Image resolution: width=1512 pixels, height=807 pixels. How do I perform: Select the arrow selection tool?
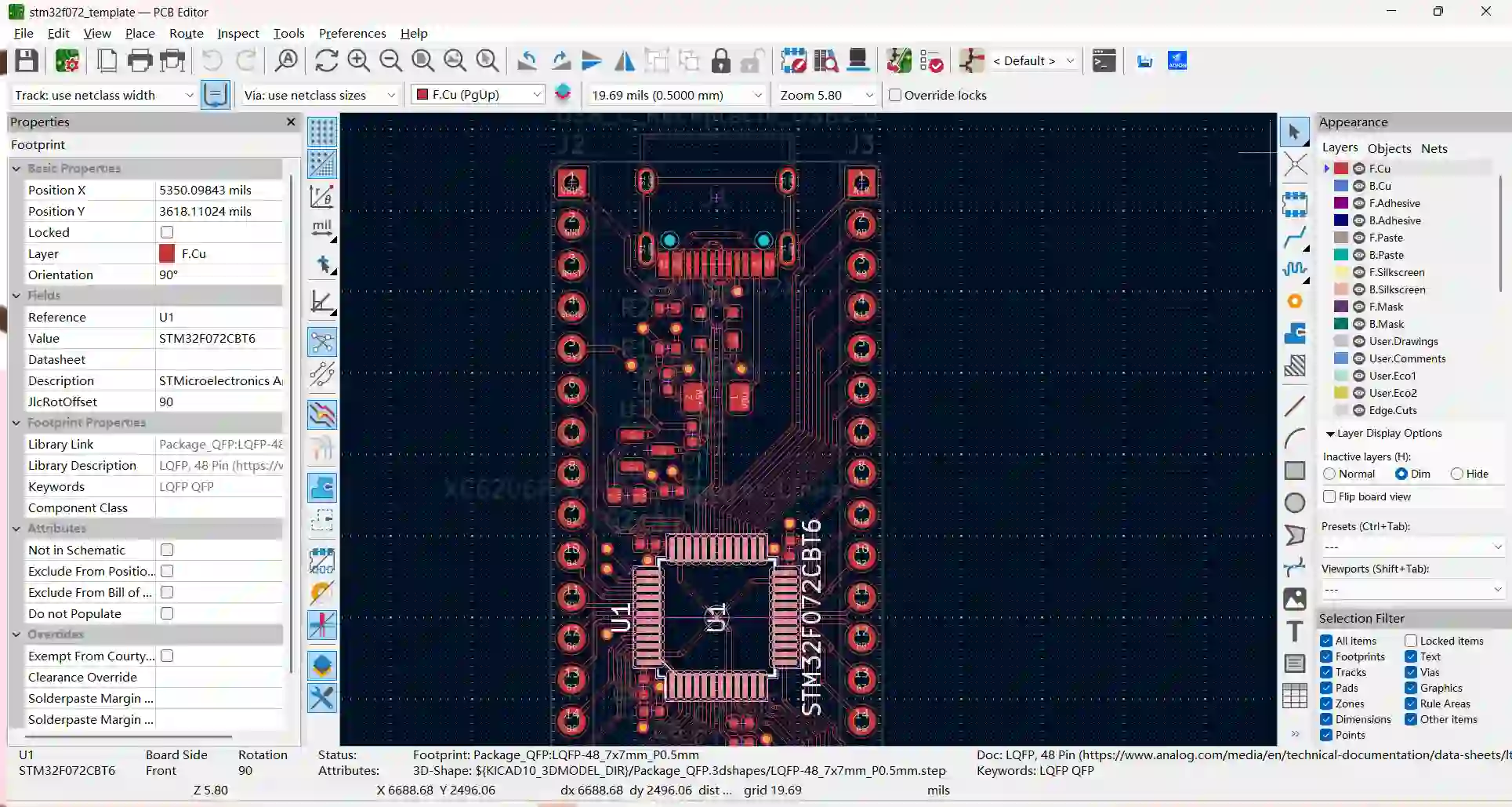point(1295,132)
